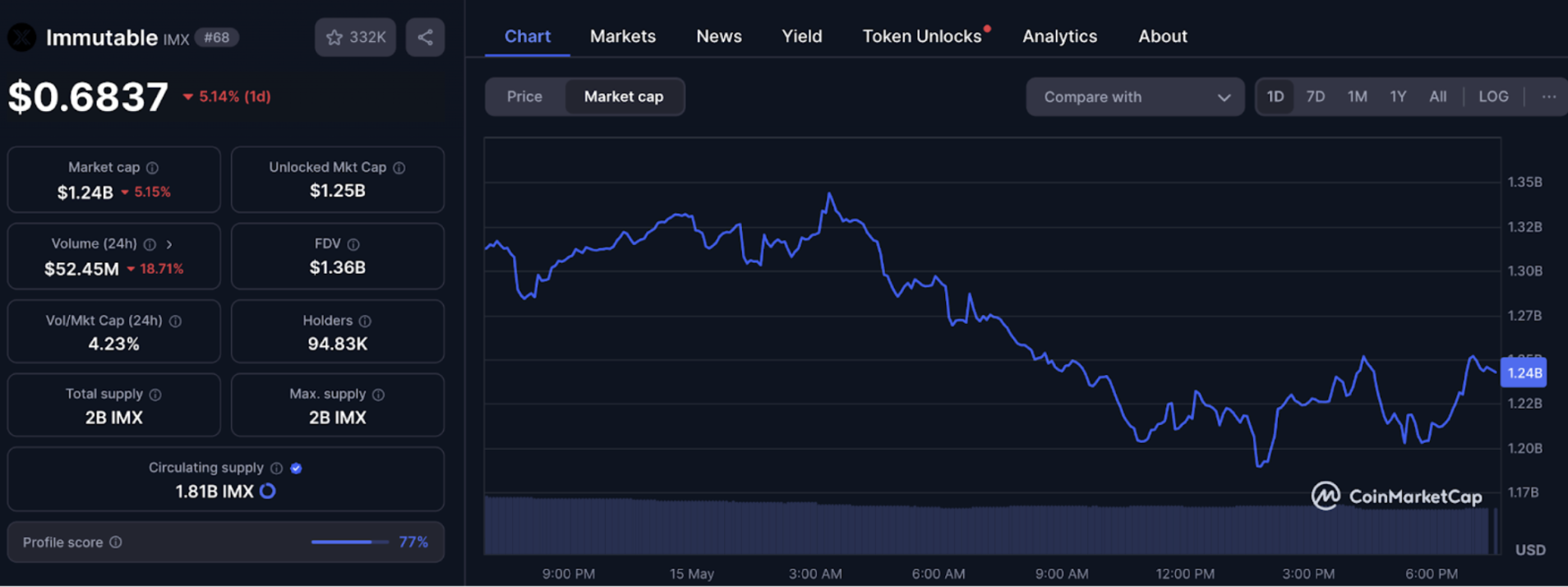
Task: Click the verified circulating supply checkmark badge
Action: point(296,468)
